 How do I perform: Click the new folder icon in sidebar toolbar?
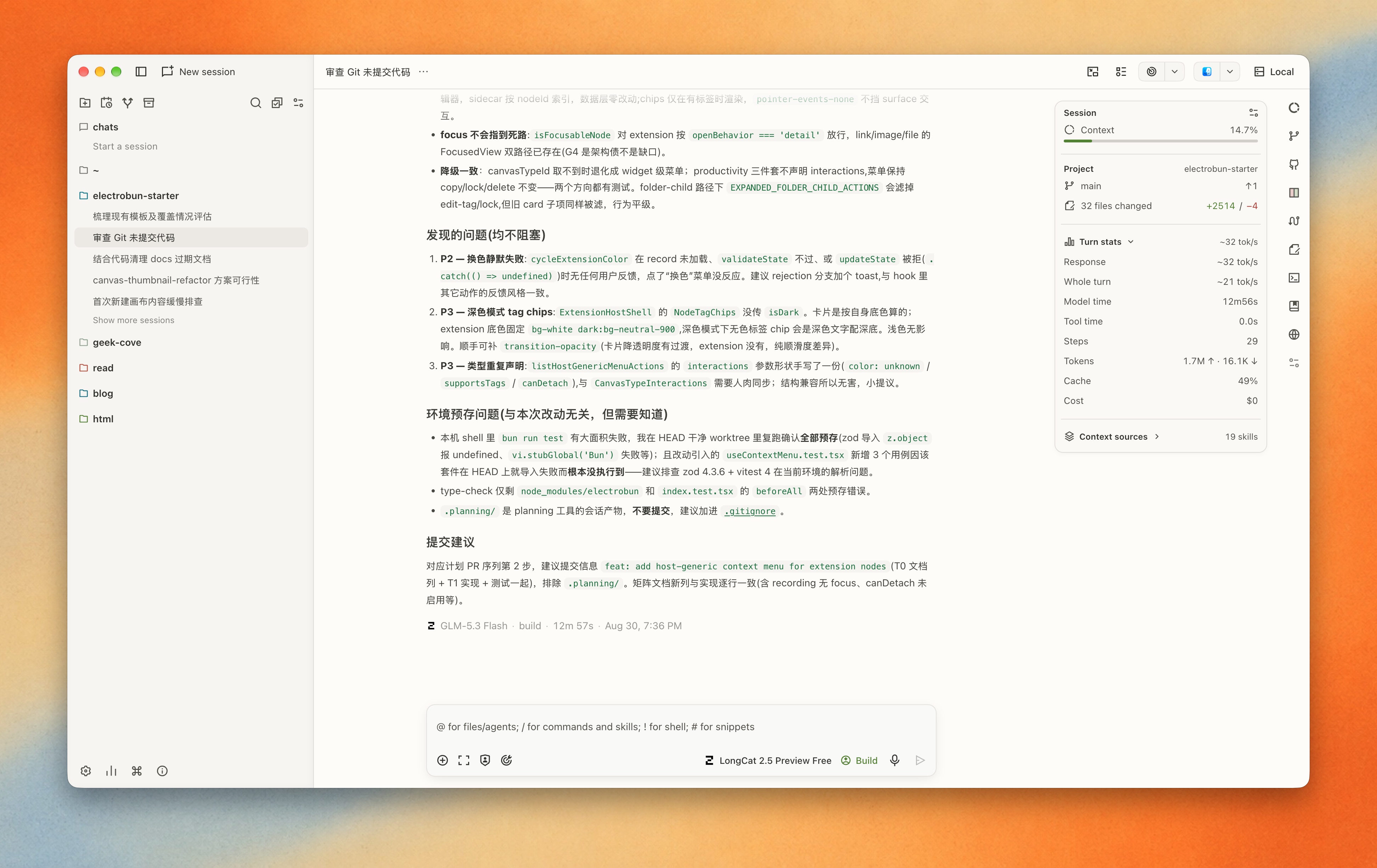tap(85, 103)
